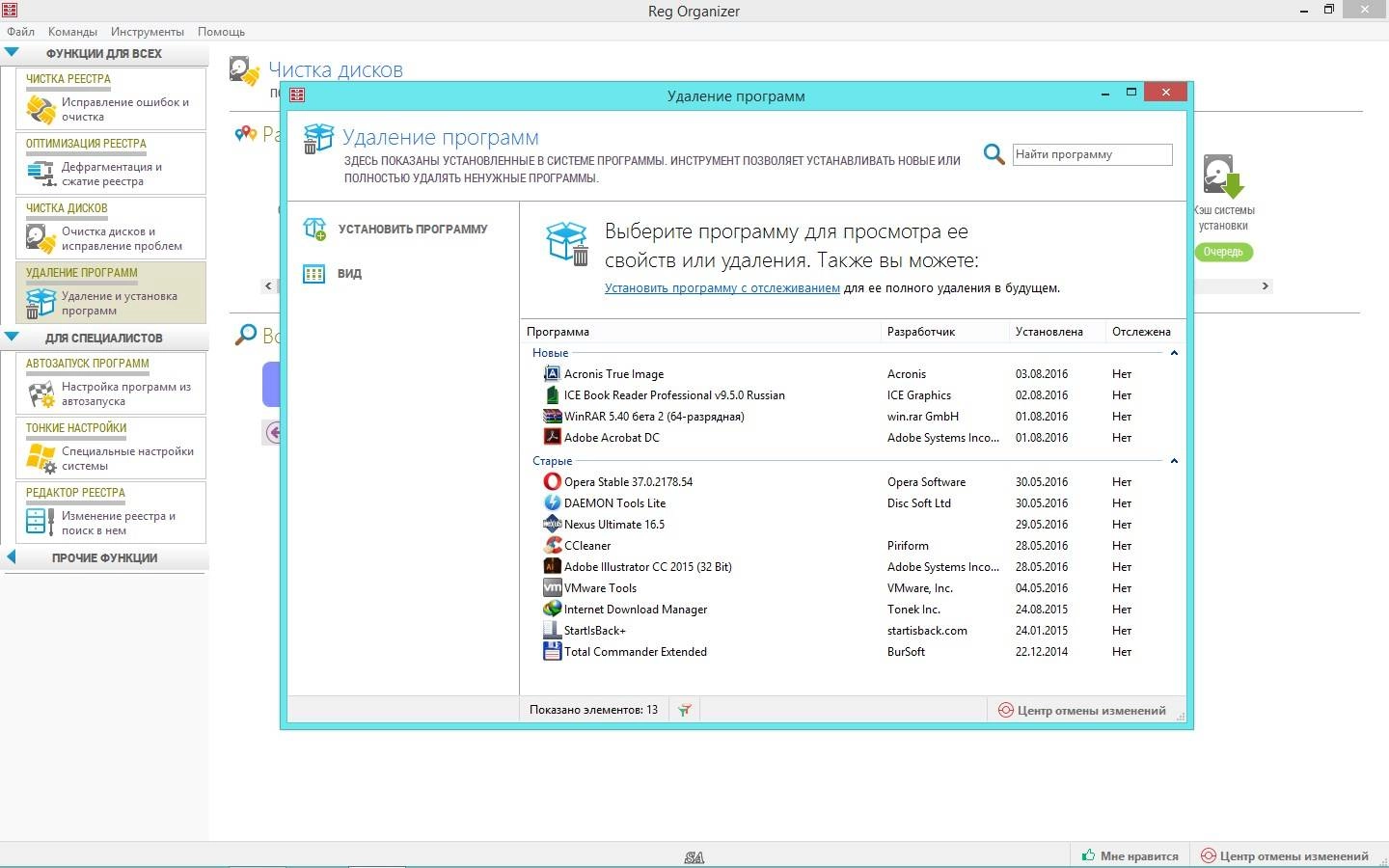Click the registry editor icon in sidebar

pos(41,522)
